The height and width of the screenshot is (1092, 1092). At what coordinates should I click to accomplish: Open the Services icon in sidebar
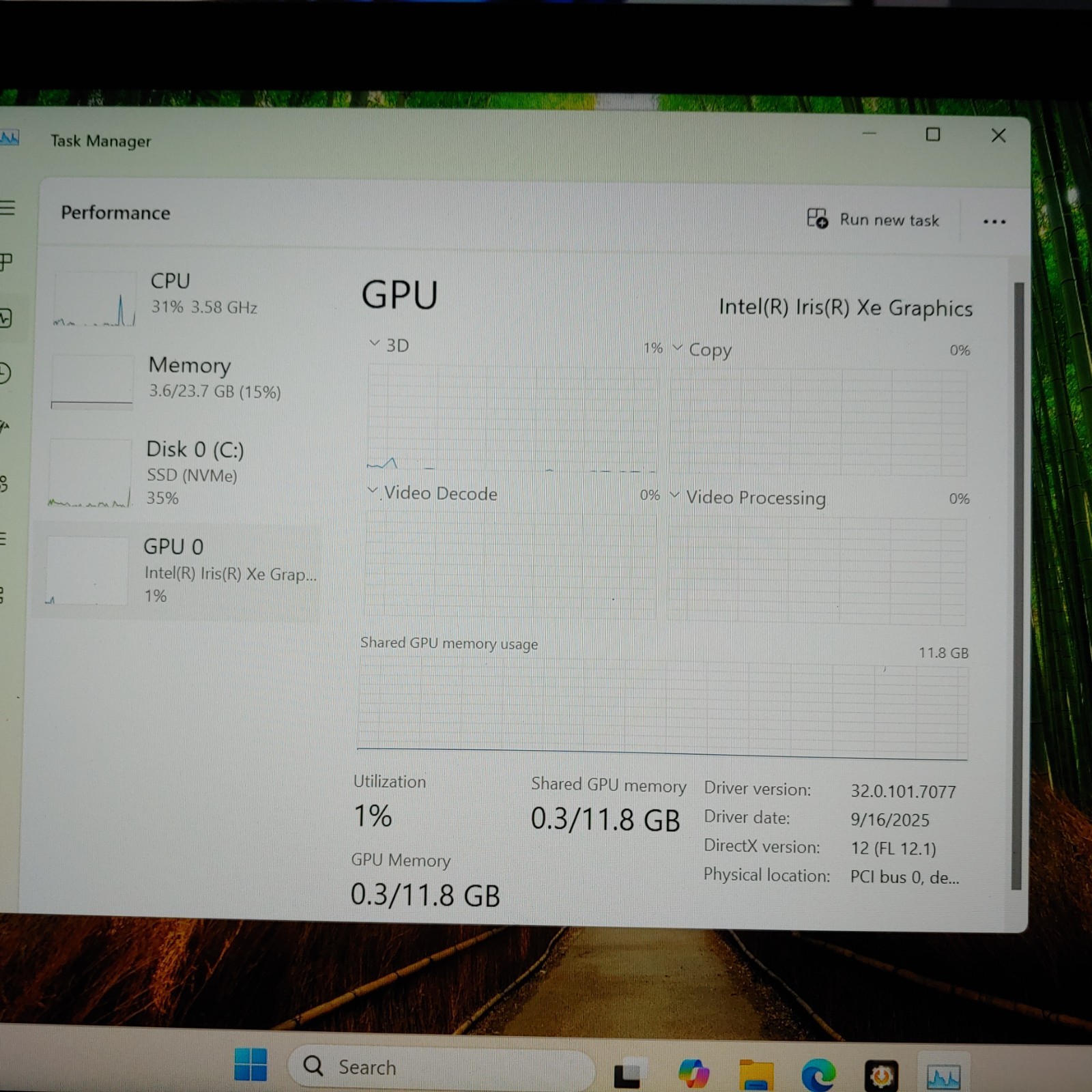tap(3, 594)
